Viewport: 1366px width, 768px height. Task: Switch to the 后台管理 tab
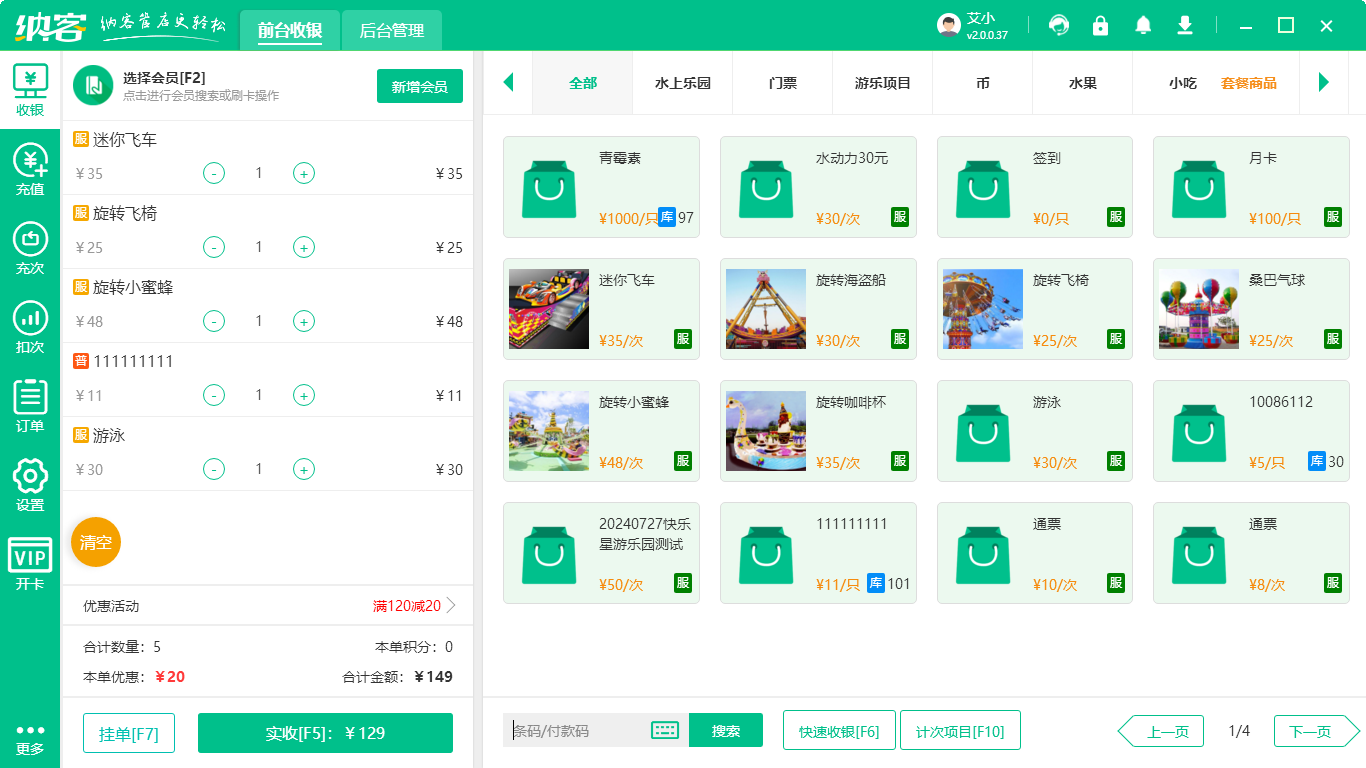click(x=391, y=31)
